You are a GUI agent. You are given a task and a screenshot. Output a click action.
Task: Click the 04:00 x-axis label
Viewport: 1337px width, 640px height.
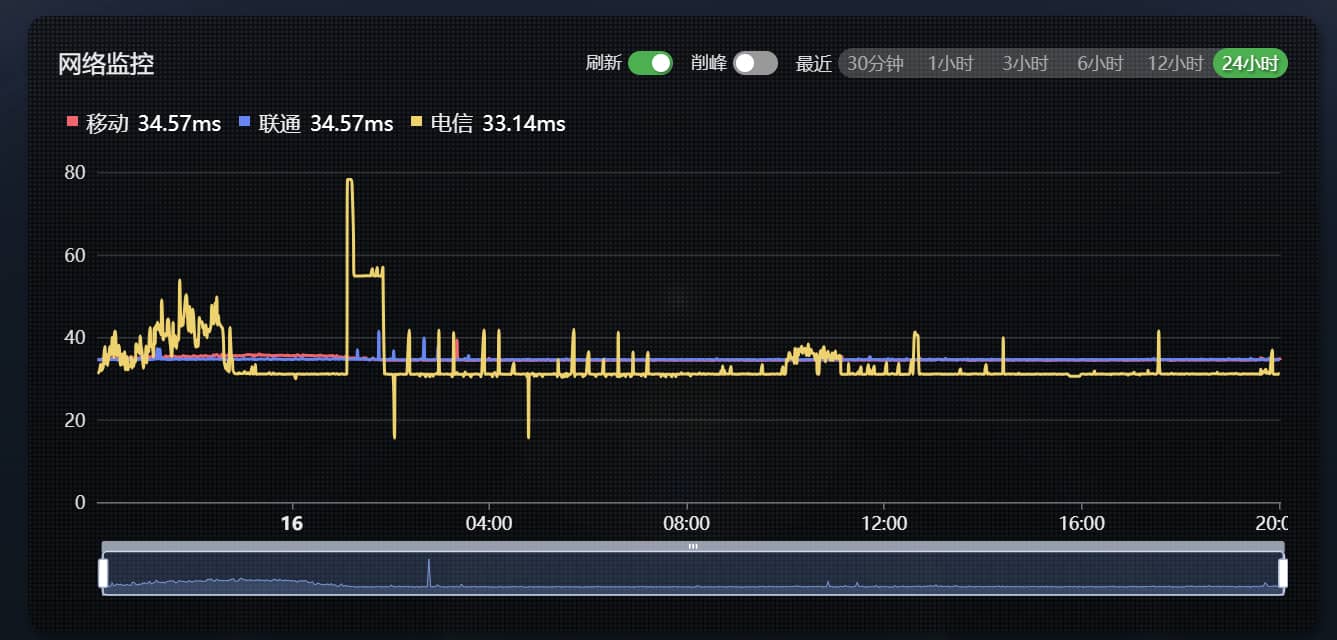pyautogui.click(x=489, y=524)
